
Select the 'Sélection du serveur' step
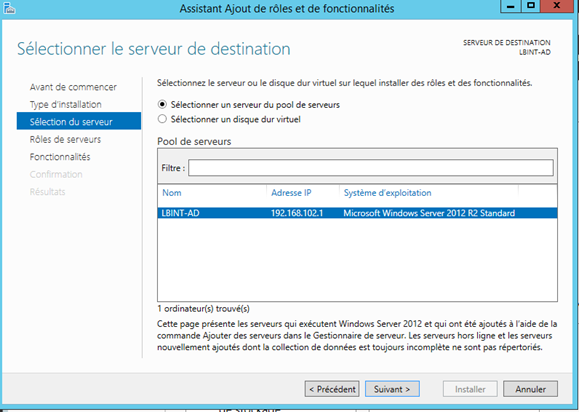point(79,121)
